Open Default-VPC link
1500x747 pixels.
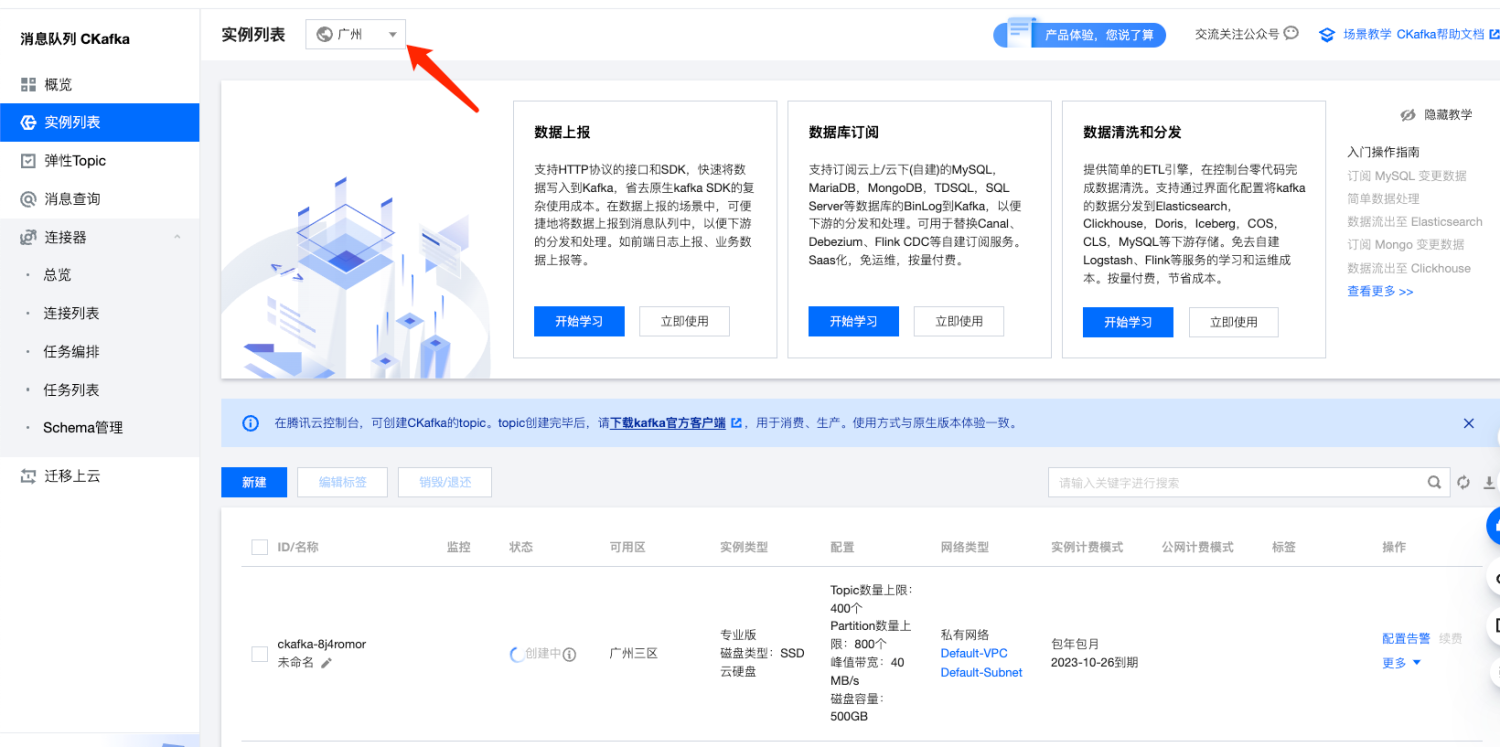[x=974, y=653]
